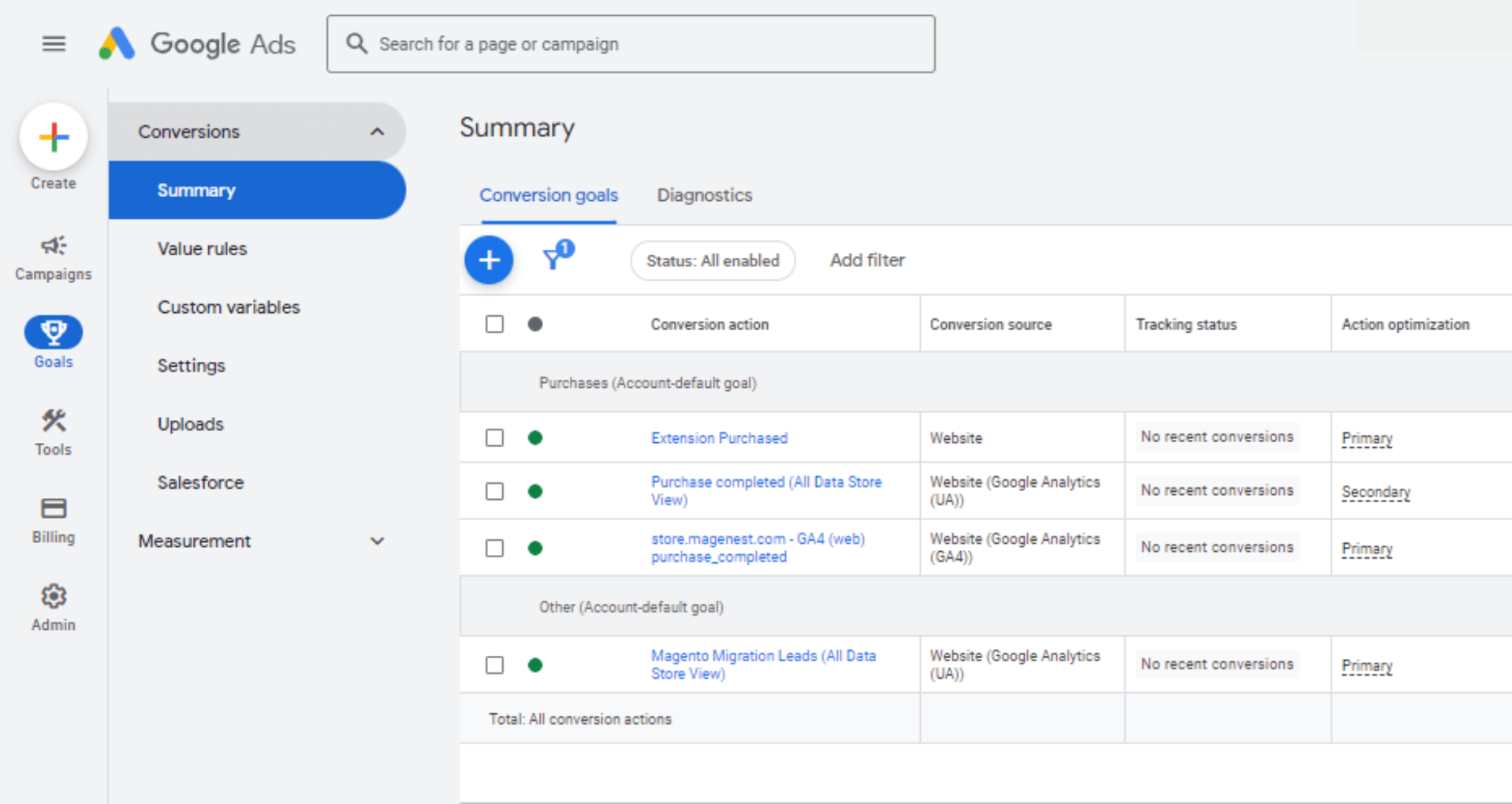Expand the Measurement section
Viewport: 1512px width, 804px height.
pyautogui.click(x=257, y=542)
